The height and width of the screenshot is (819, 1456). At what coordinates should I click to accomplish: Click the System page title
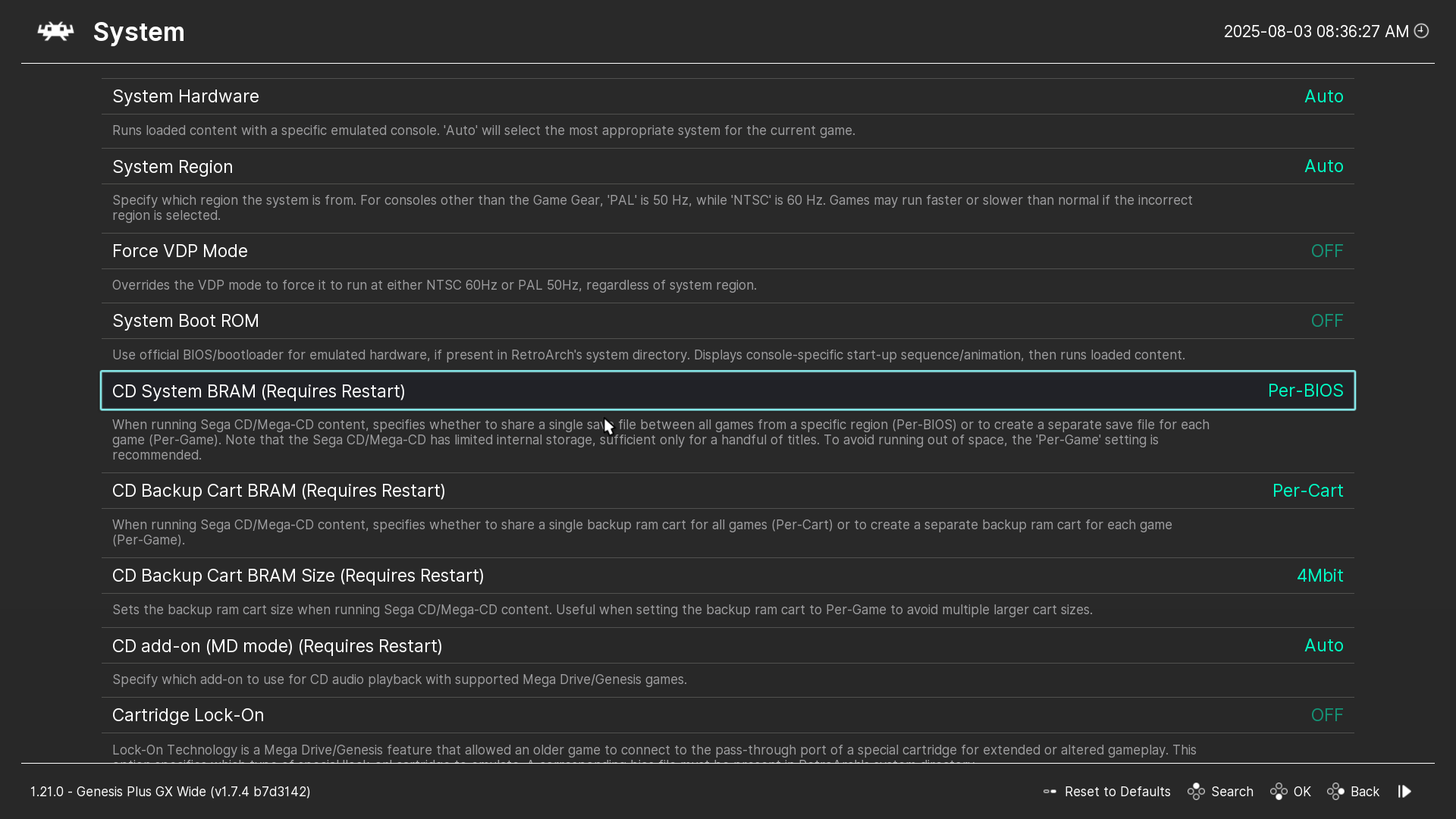[139, 32]
